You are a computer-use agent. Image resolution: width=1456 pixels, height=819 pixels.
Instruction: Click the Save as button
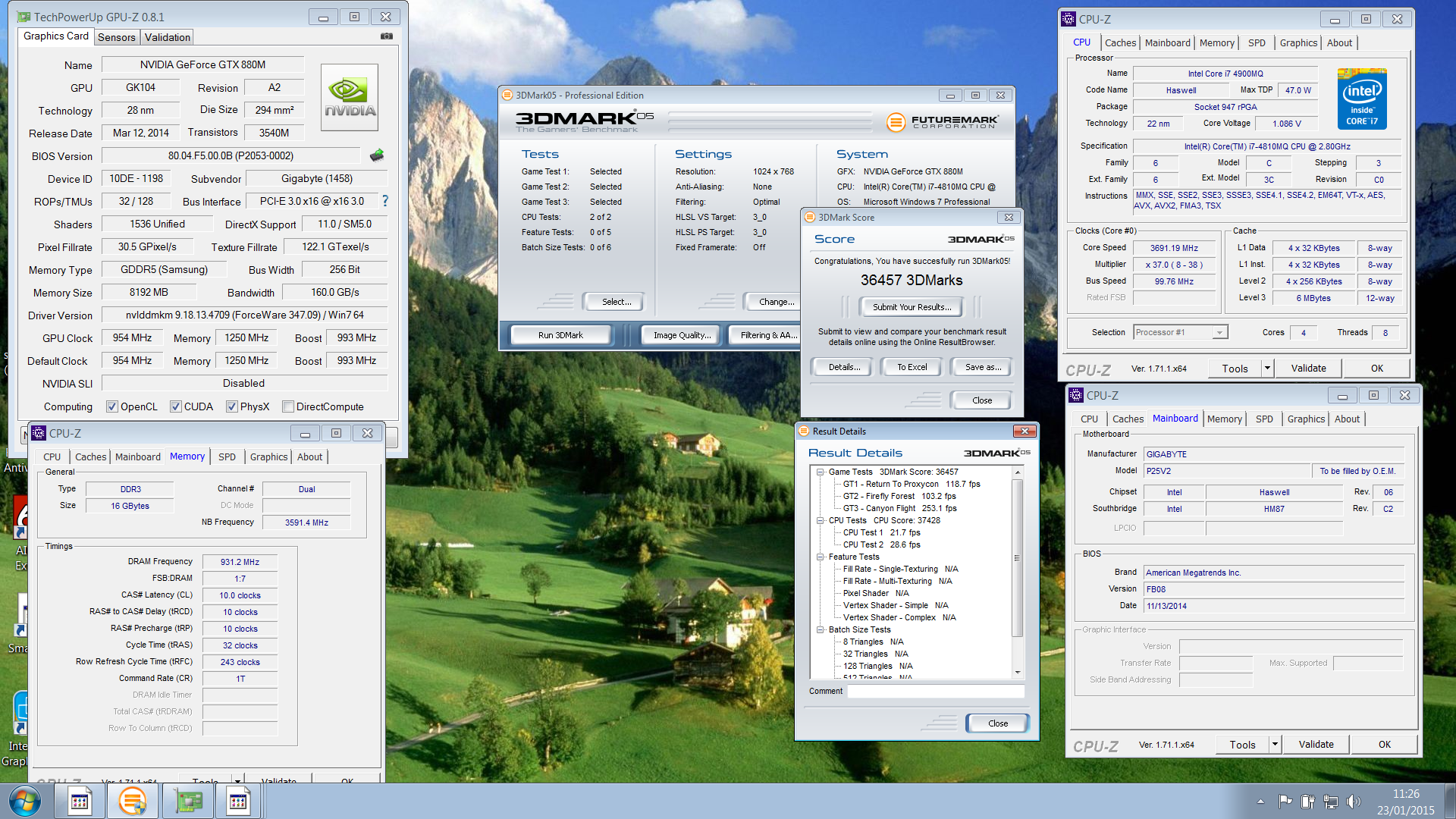[983, 367]
